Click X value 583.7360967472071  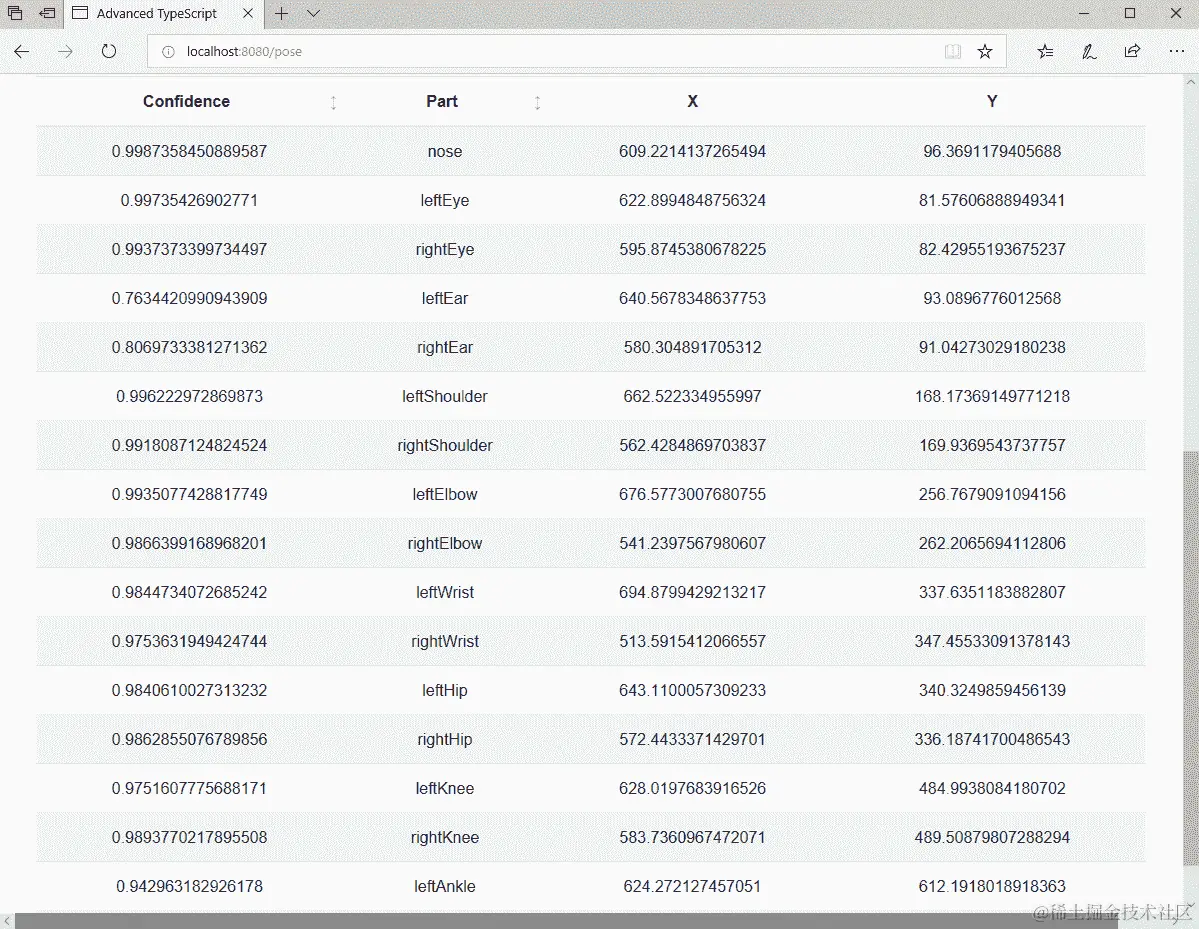(692, 836)
